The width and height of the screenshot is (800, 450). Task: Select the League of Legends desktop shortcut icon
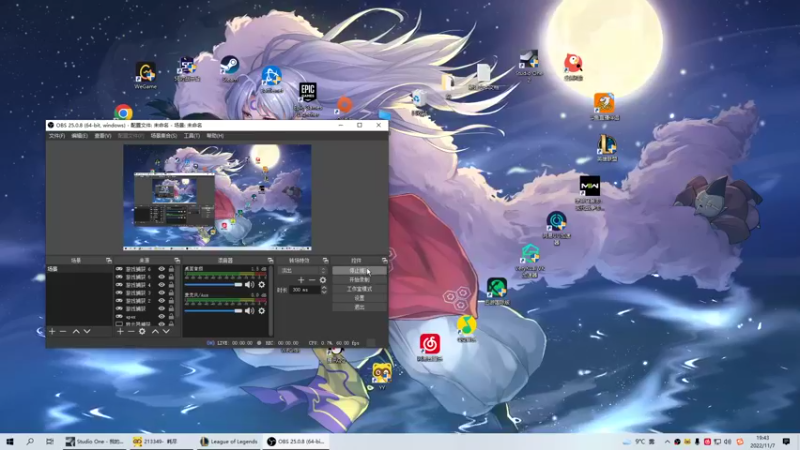[607, 148]
